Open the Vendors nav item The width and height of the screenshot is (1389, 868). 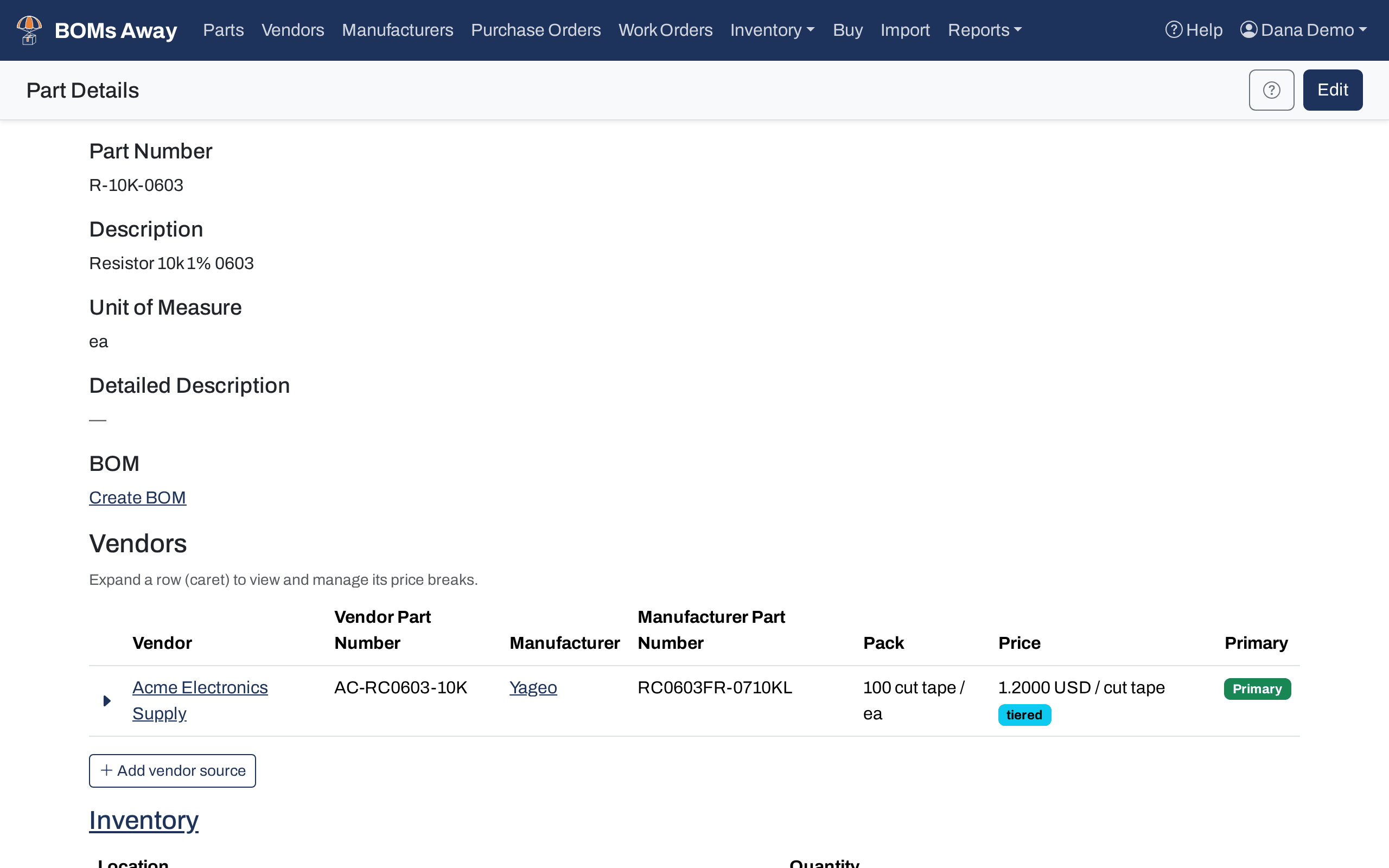click(293, 30)
